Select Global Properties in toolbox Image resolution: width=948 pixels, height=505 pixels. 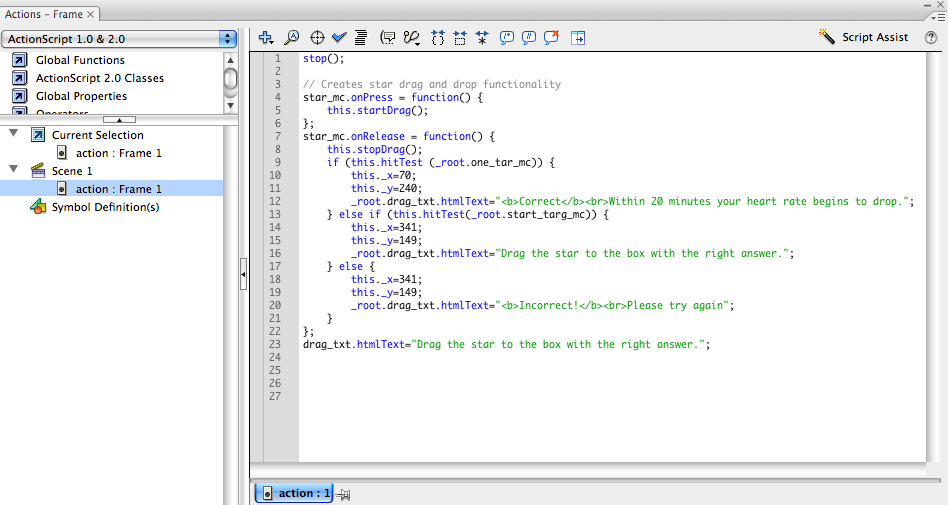(x=81, y=96)
